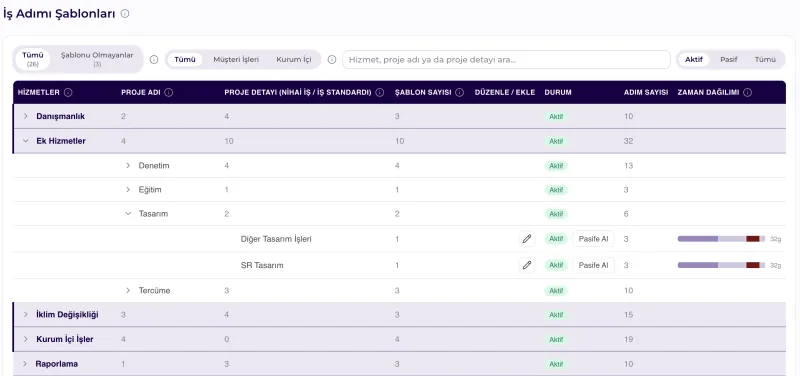Click the Tasarım project name
800x376 pixels.
153,214
